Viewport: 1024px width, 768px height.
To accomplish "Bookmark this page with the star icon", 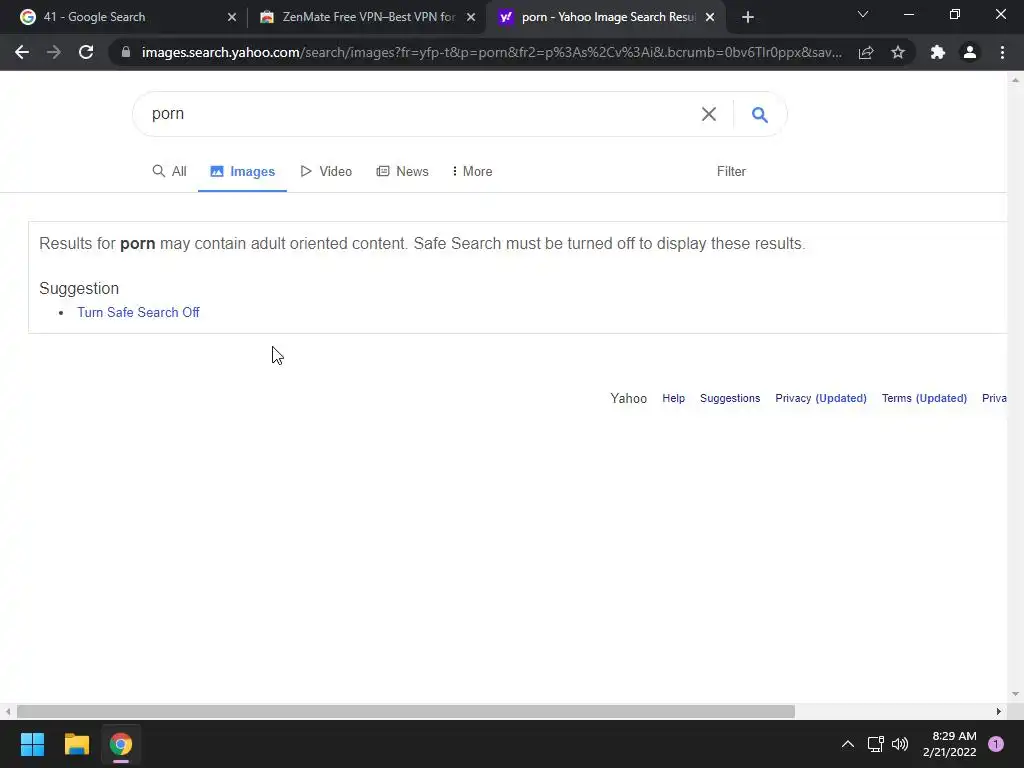I will (898, 52).
